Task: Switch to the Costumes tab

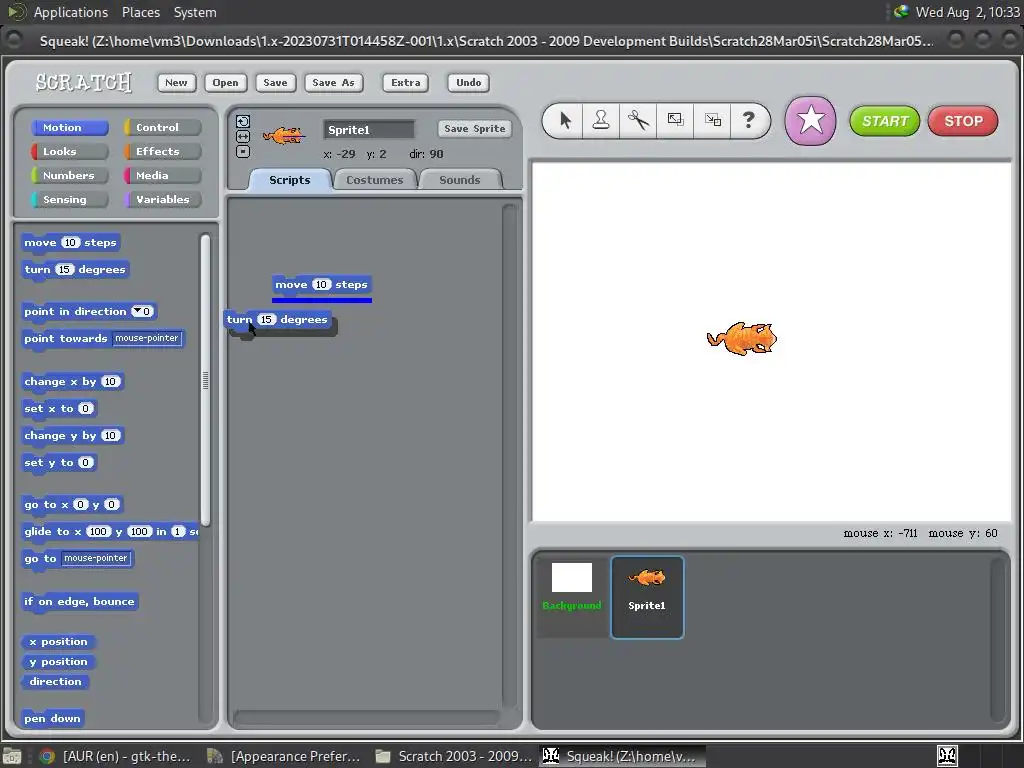Action: tap(374, 180)
